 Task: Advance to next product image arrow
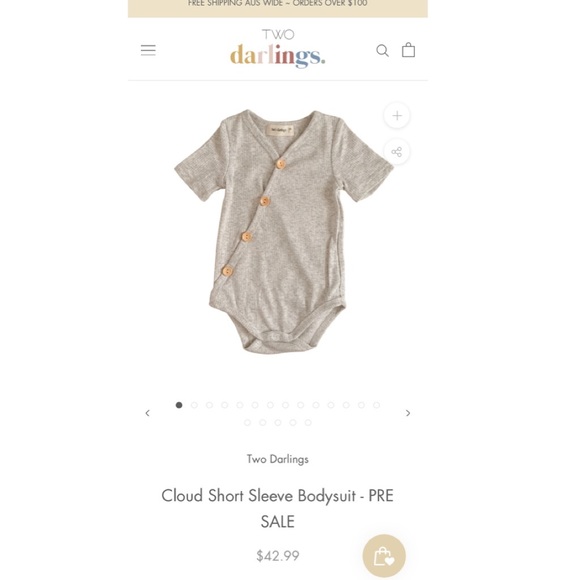point(408,413)
